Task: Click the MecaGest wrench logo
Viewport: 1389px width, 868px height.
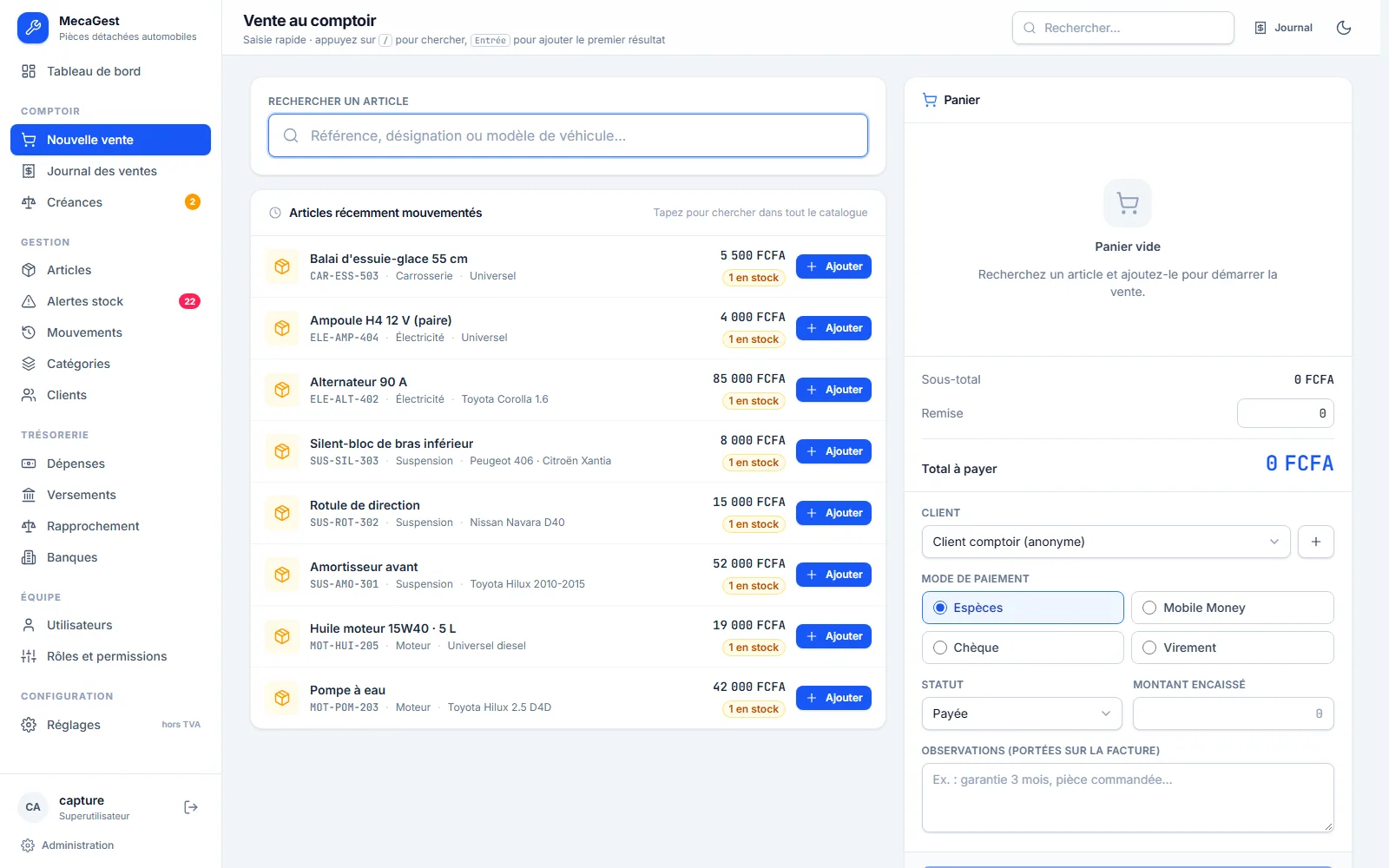Action: coord(33,28)
